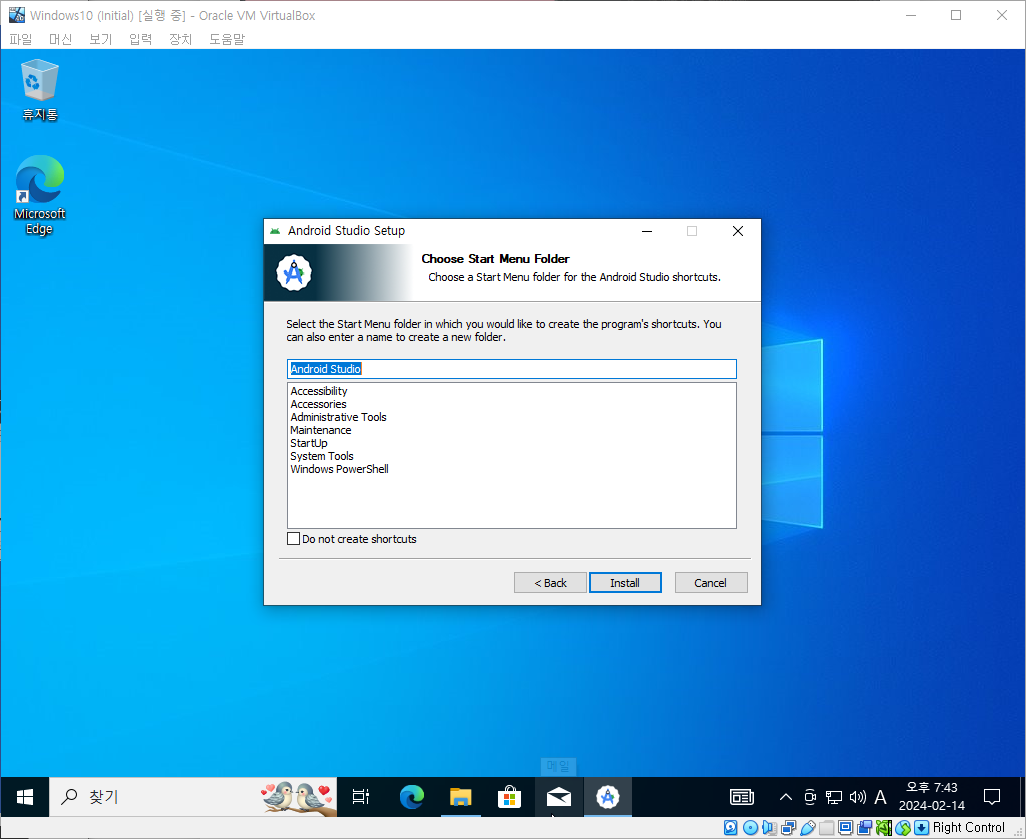Open the VirtualBox 파일 menu
1026x839 pixels.
point(21,39)
